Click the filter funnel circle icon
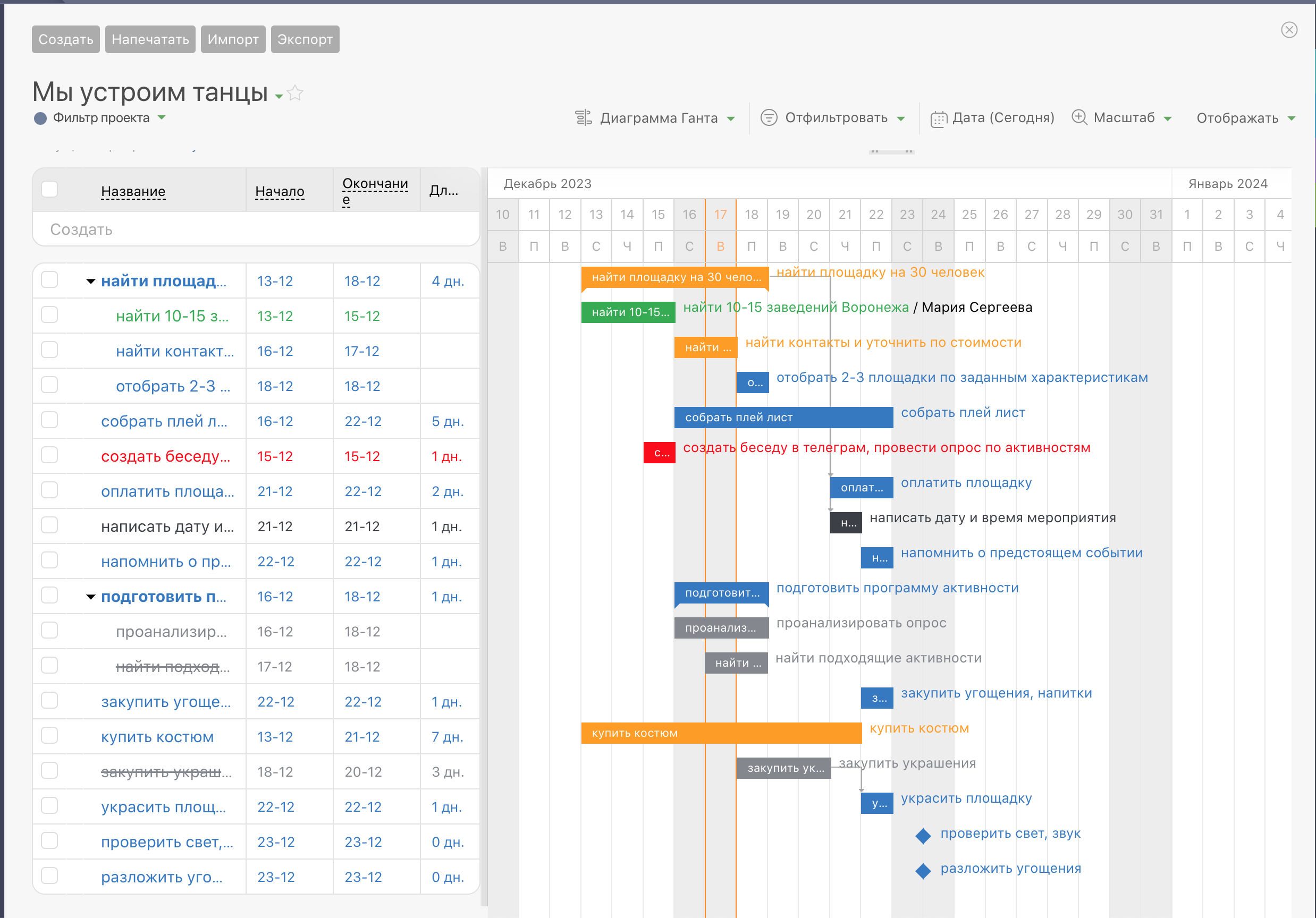 pyautogui.click(x=768, y=118)
